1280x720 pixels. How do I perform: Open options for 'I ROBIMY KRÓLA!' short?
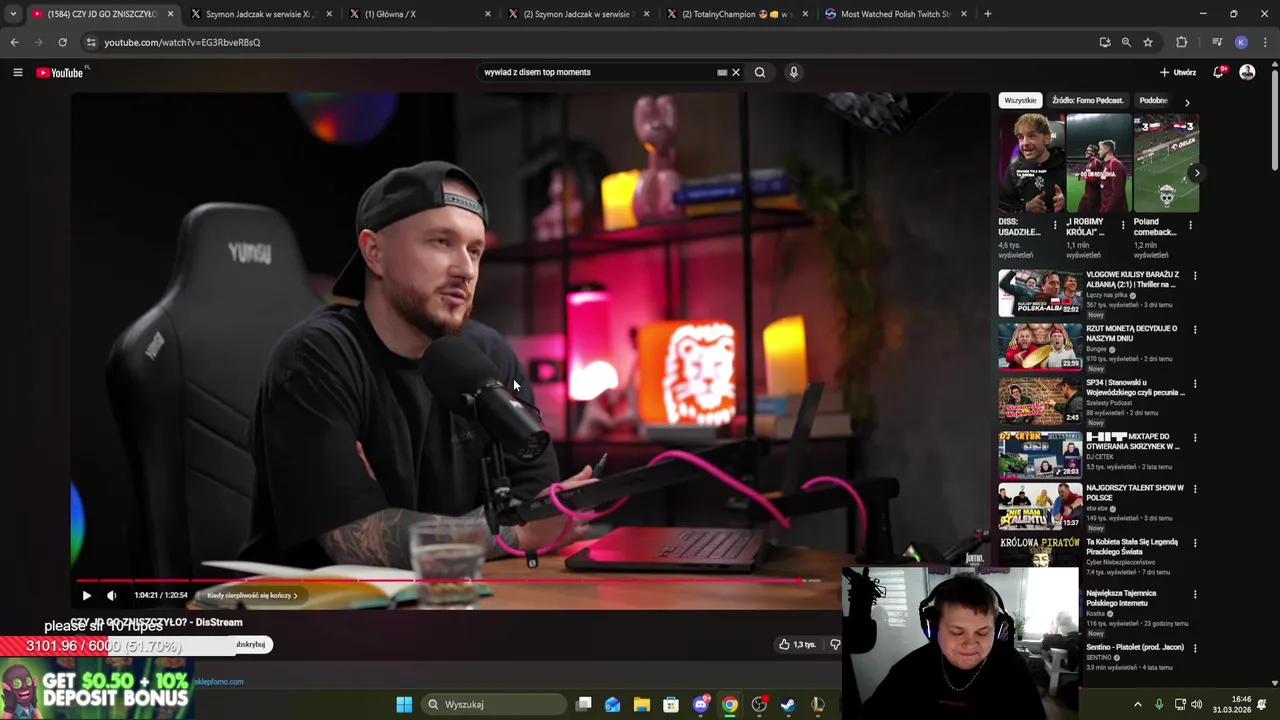[x=1123, y=225]
